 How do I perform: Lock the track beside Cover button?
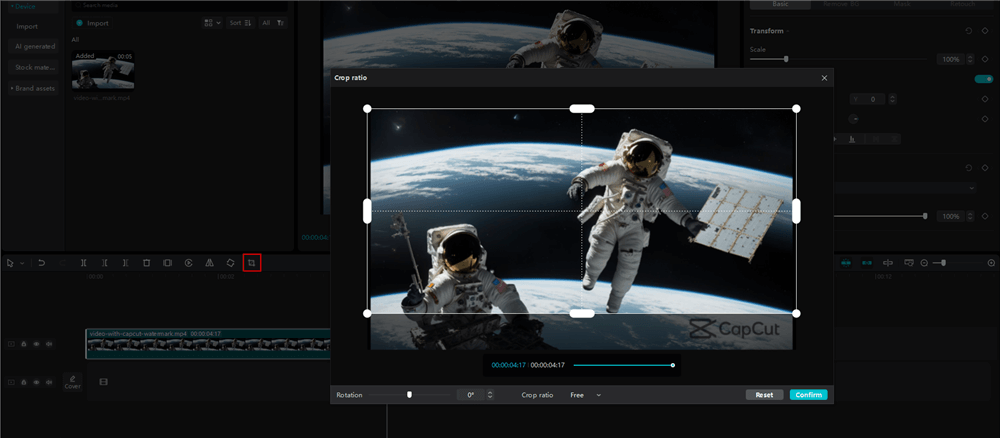tap(24, 382)
